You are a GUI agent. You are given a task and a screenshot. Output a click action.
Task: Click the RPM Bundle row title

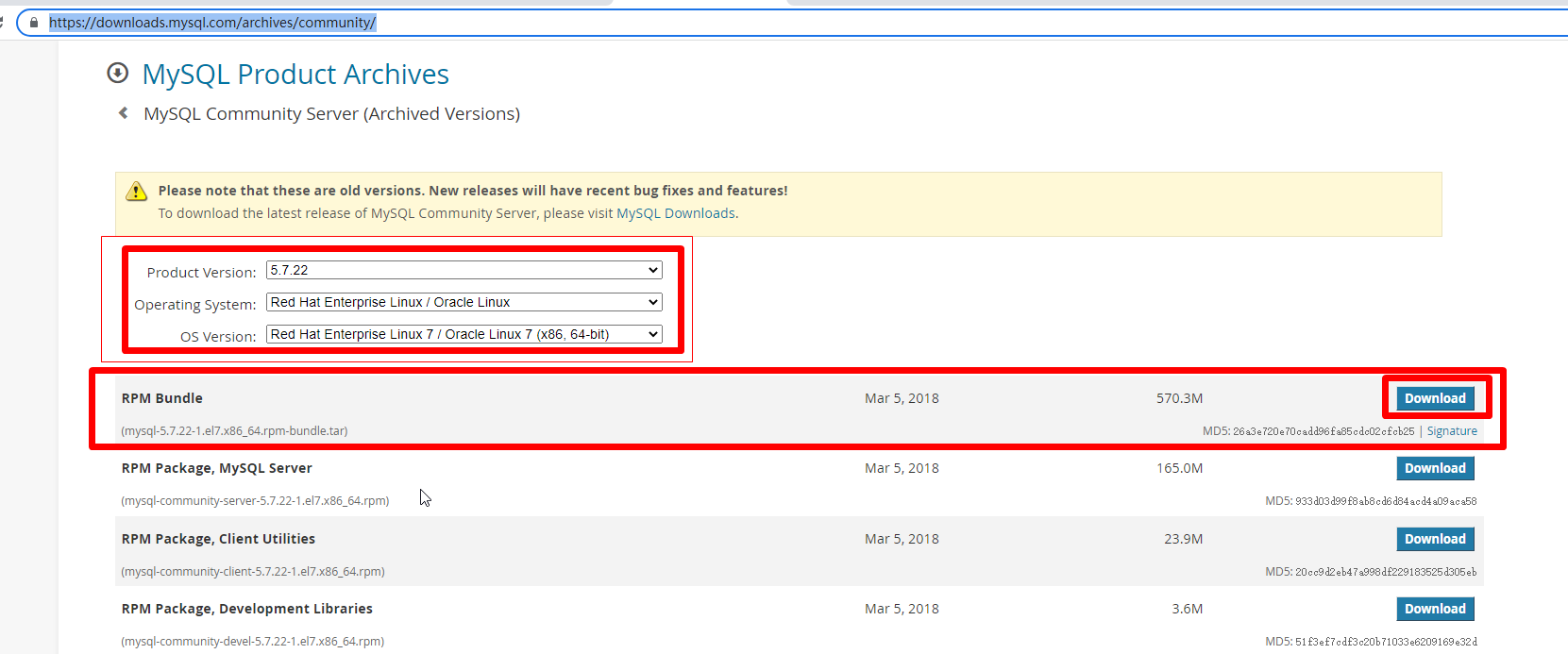pos(162,398)
